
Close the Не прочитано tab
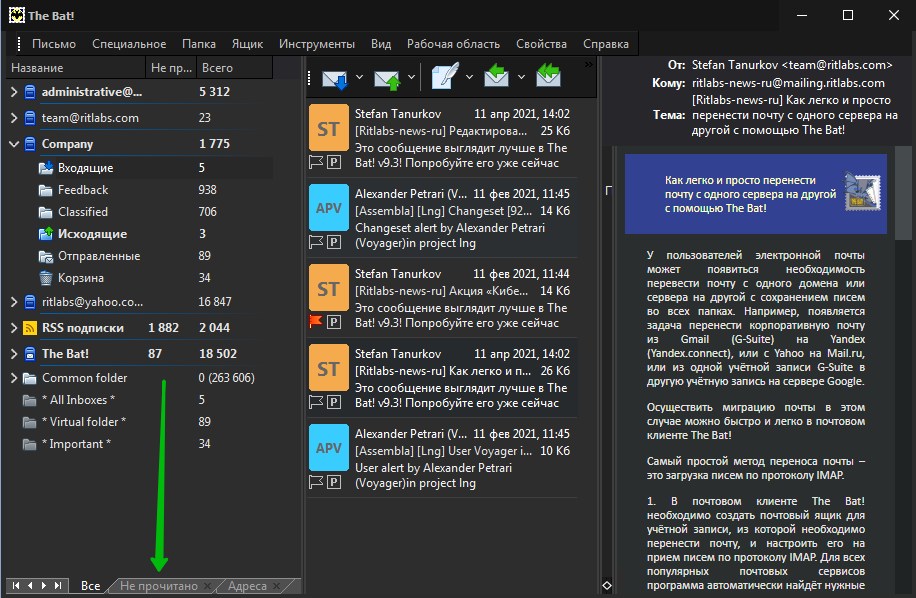207,586
